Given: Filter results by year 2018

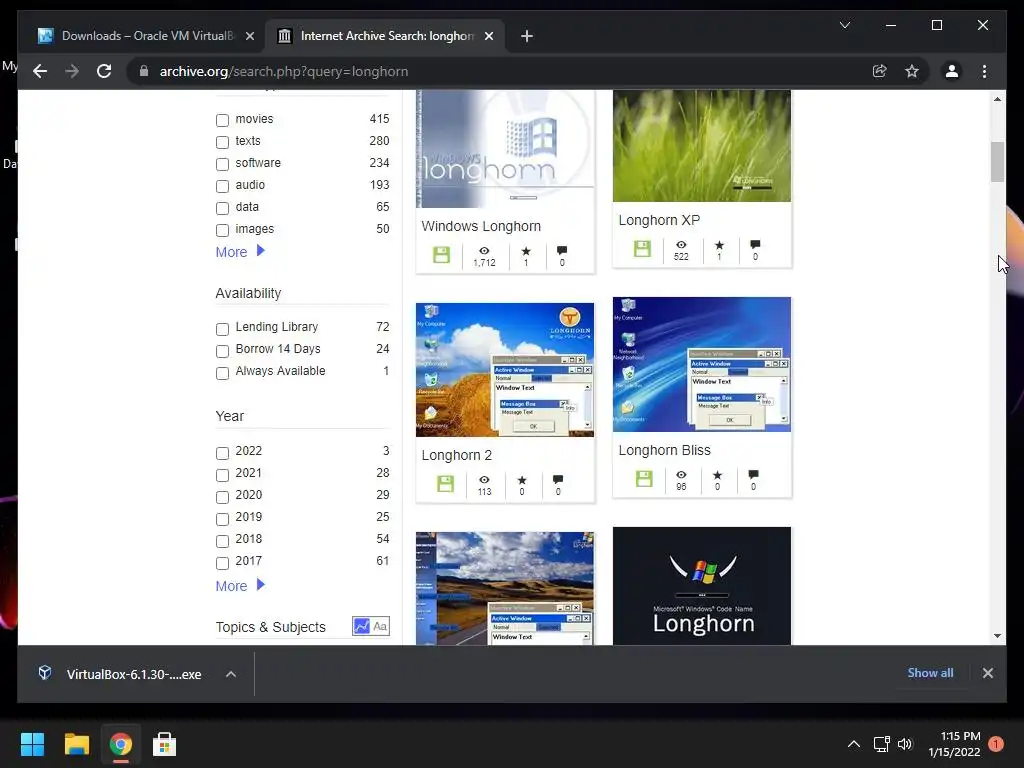Looking at the screenshot, I should (x=222, y=541).
